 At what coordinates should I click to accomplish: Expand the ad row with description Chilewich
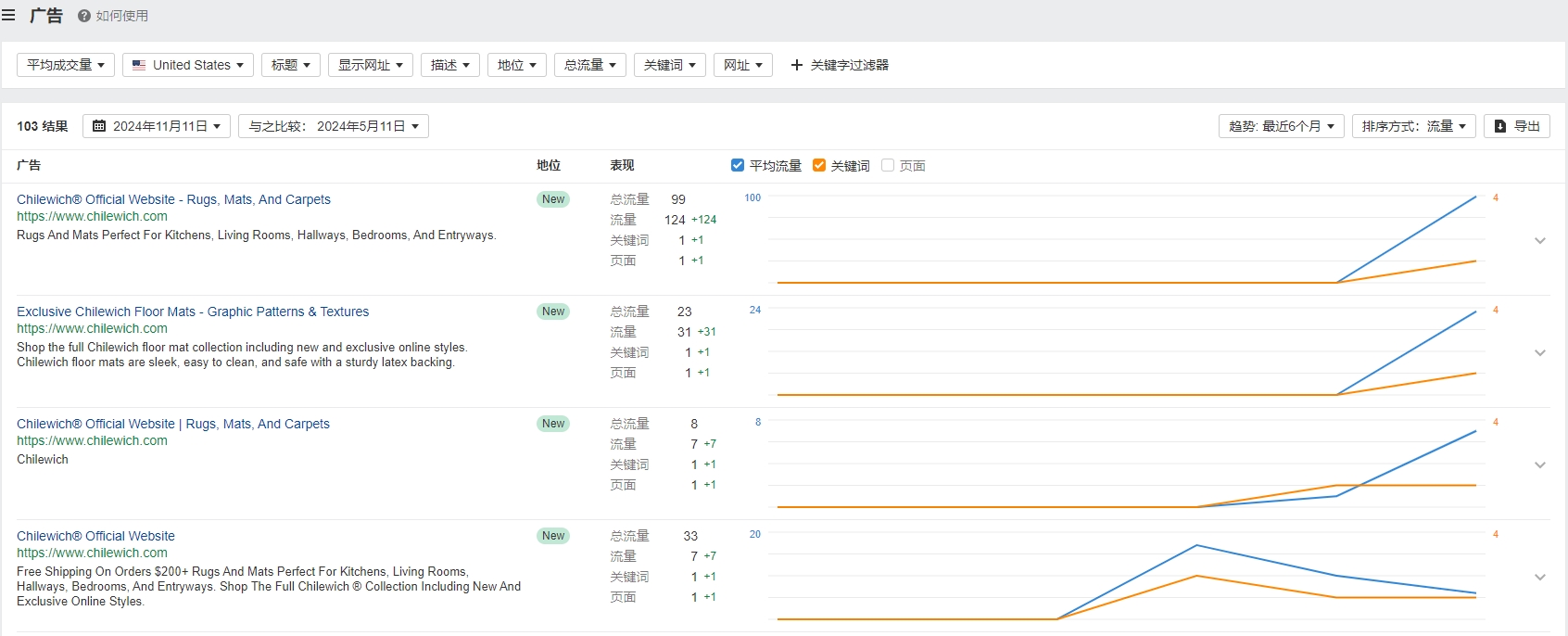pos(1540,464)
